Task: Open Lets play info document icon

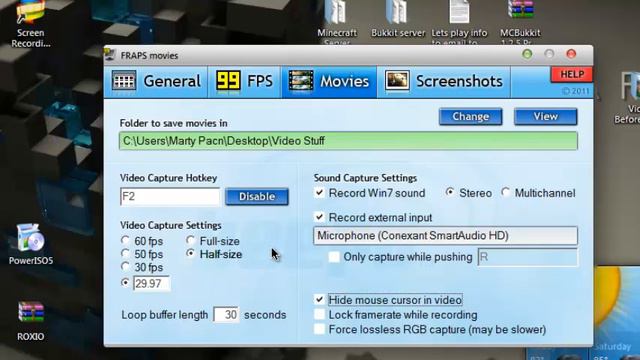Action: (x=459, y=22)
